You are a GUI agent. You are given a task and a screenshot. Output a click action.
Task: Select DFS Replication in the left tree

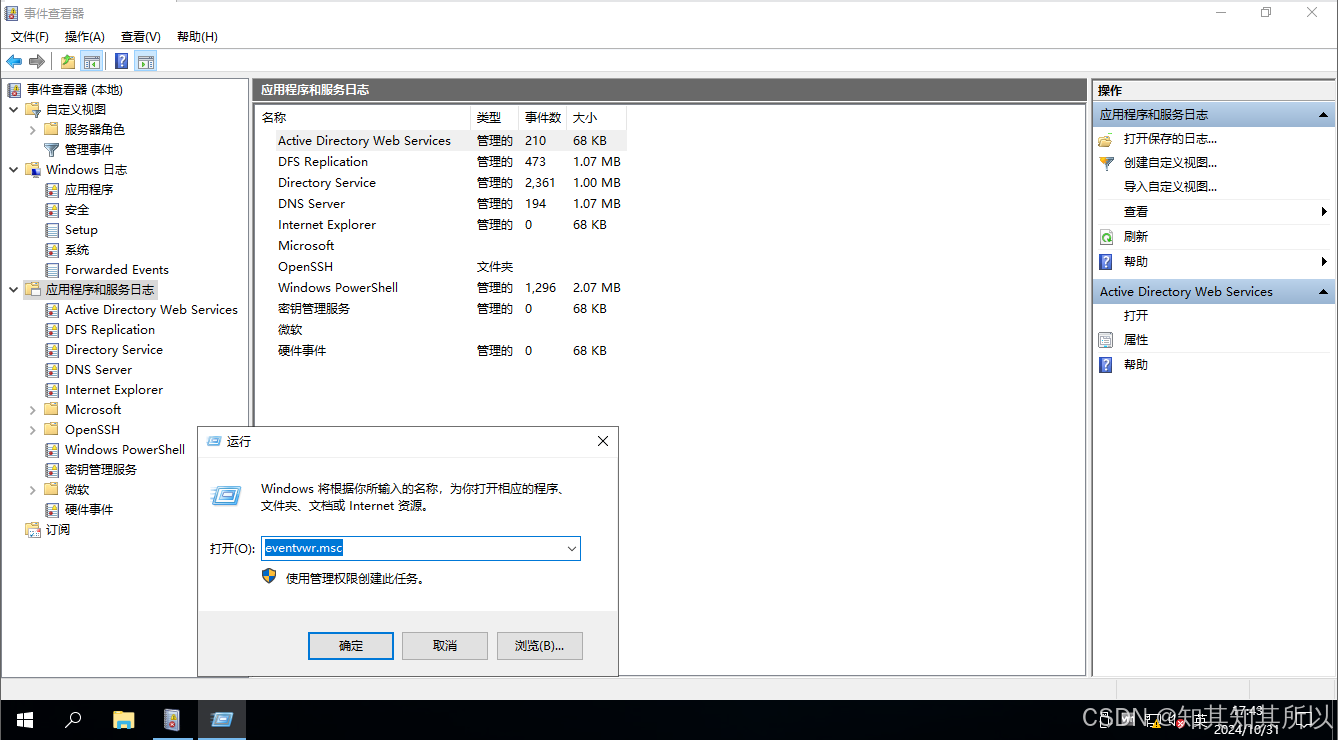[x=110, y=329]
